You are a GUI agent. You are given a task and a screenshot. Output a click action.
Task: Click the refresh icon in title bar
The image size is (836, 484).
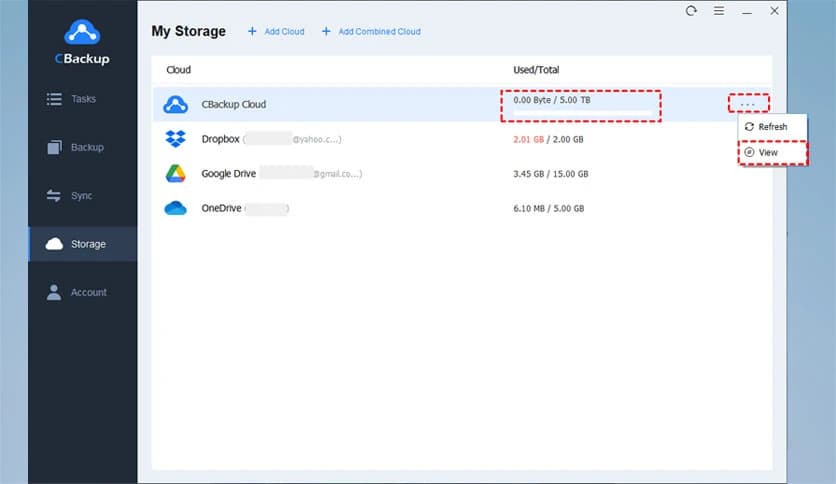pos(692,11)
